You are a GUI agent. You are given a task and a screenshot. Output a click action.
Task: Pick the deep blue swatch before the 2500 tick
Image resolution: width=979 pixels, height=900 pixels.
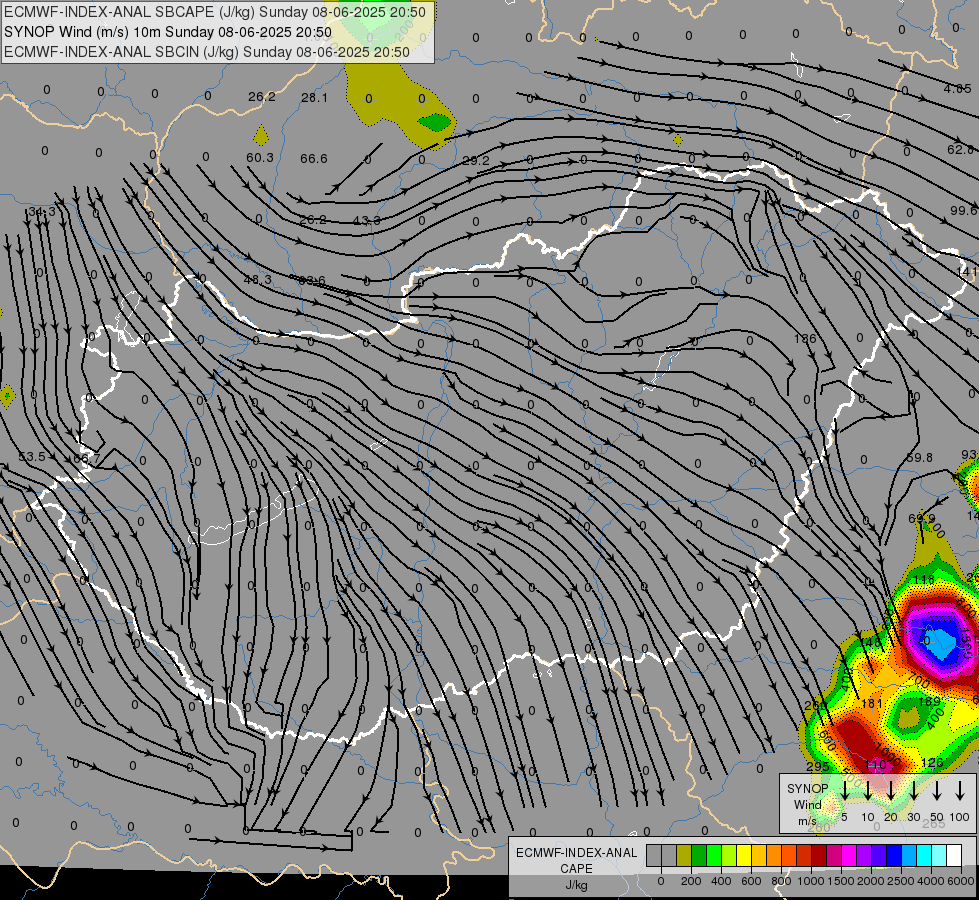pyautogui.click(x=894, y=856)
